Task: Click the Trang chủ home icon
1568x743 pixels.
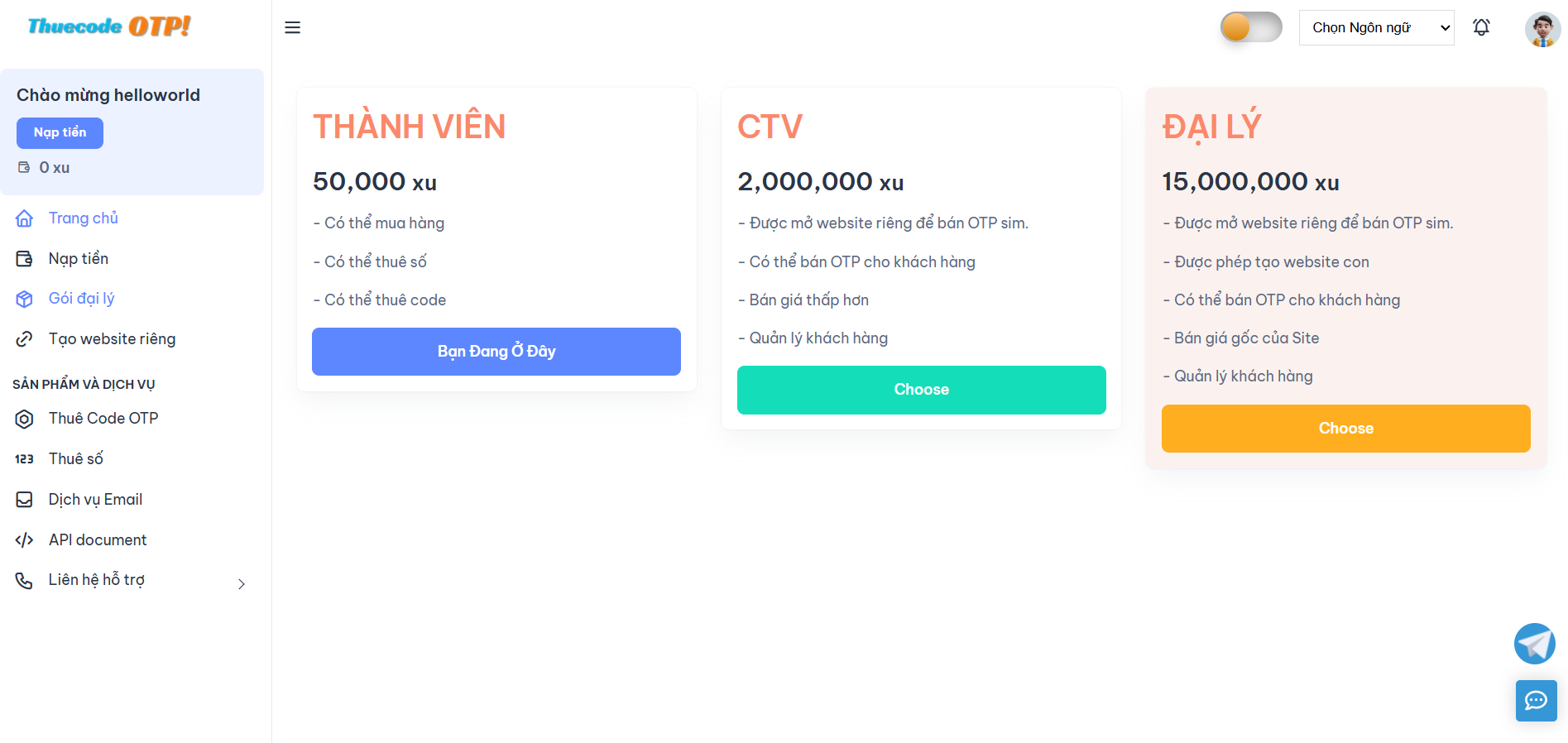Action: pyautogui.click(x=24, y=218)
